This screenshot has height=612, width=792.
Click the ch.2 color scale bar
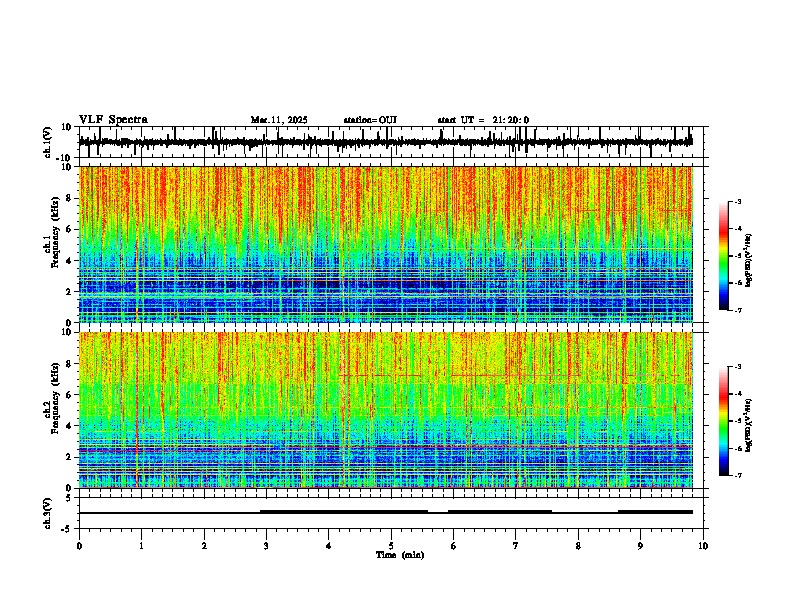pyautogui.click(x=723, y=421)
